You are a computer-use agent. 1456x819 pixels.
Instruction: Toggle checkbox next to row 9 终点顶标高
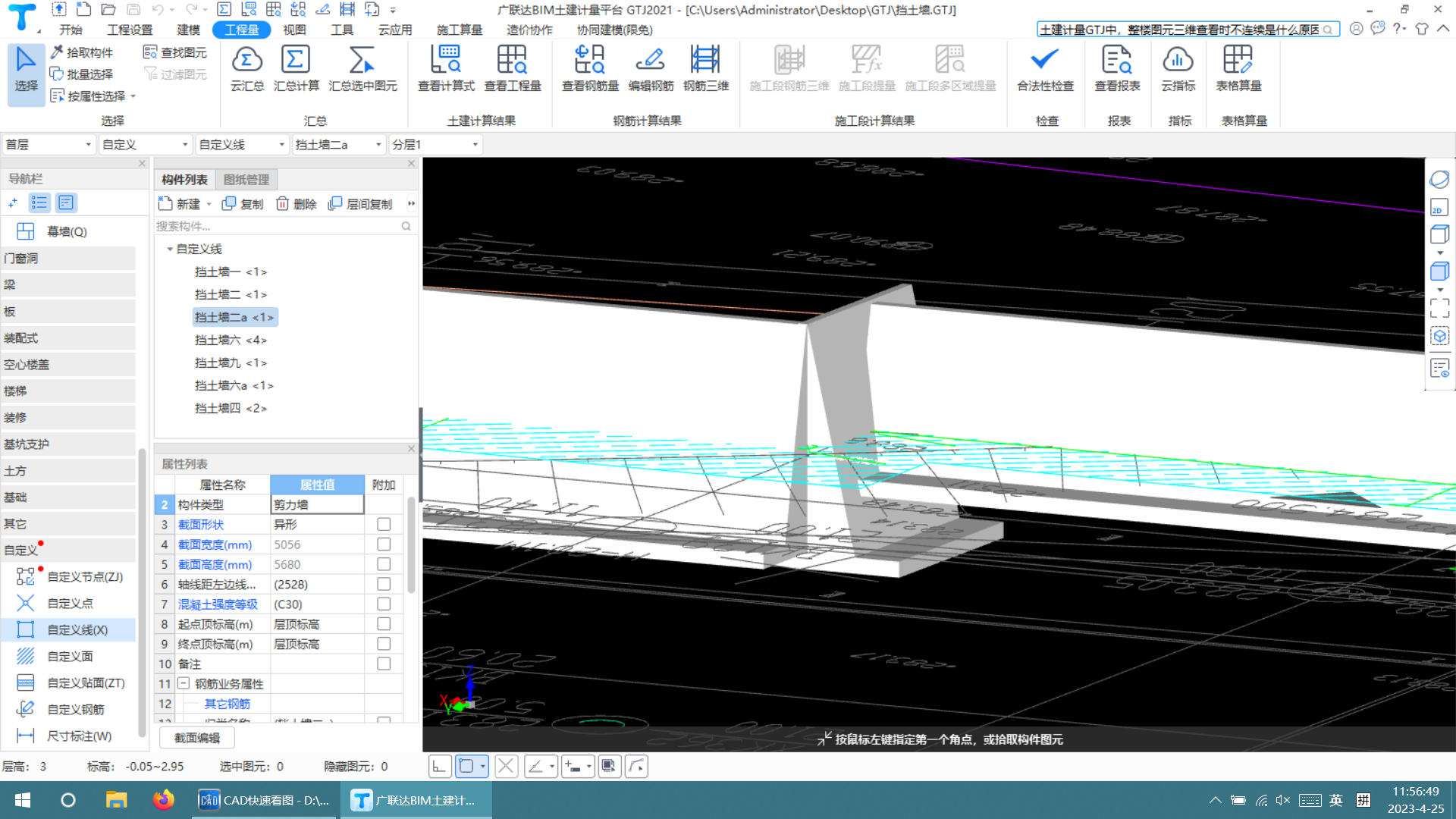click(x=383, y=643)
